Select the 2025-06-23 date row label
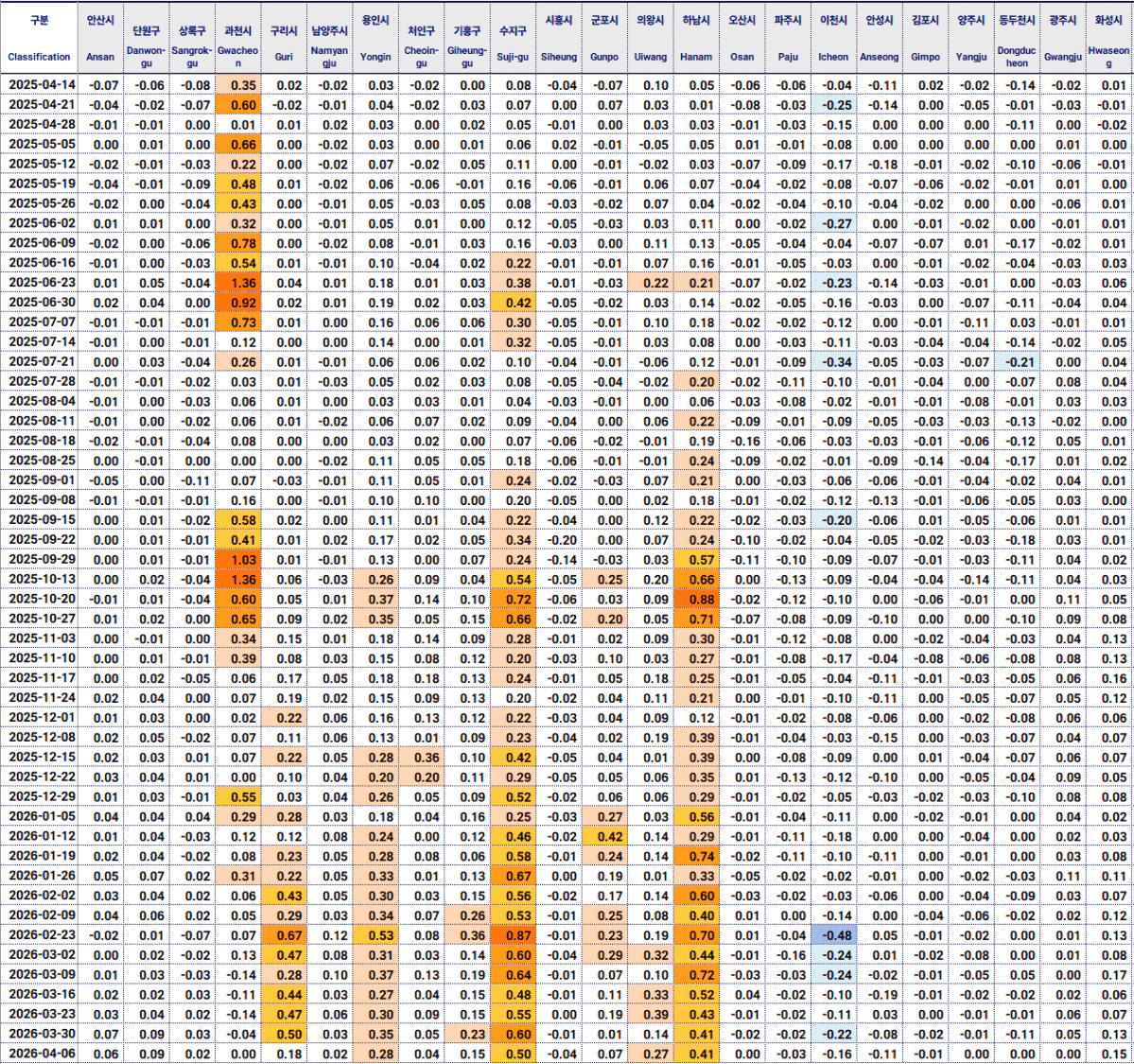The height and width of the screenshot is (1064, 1134). (42, 282)
